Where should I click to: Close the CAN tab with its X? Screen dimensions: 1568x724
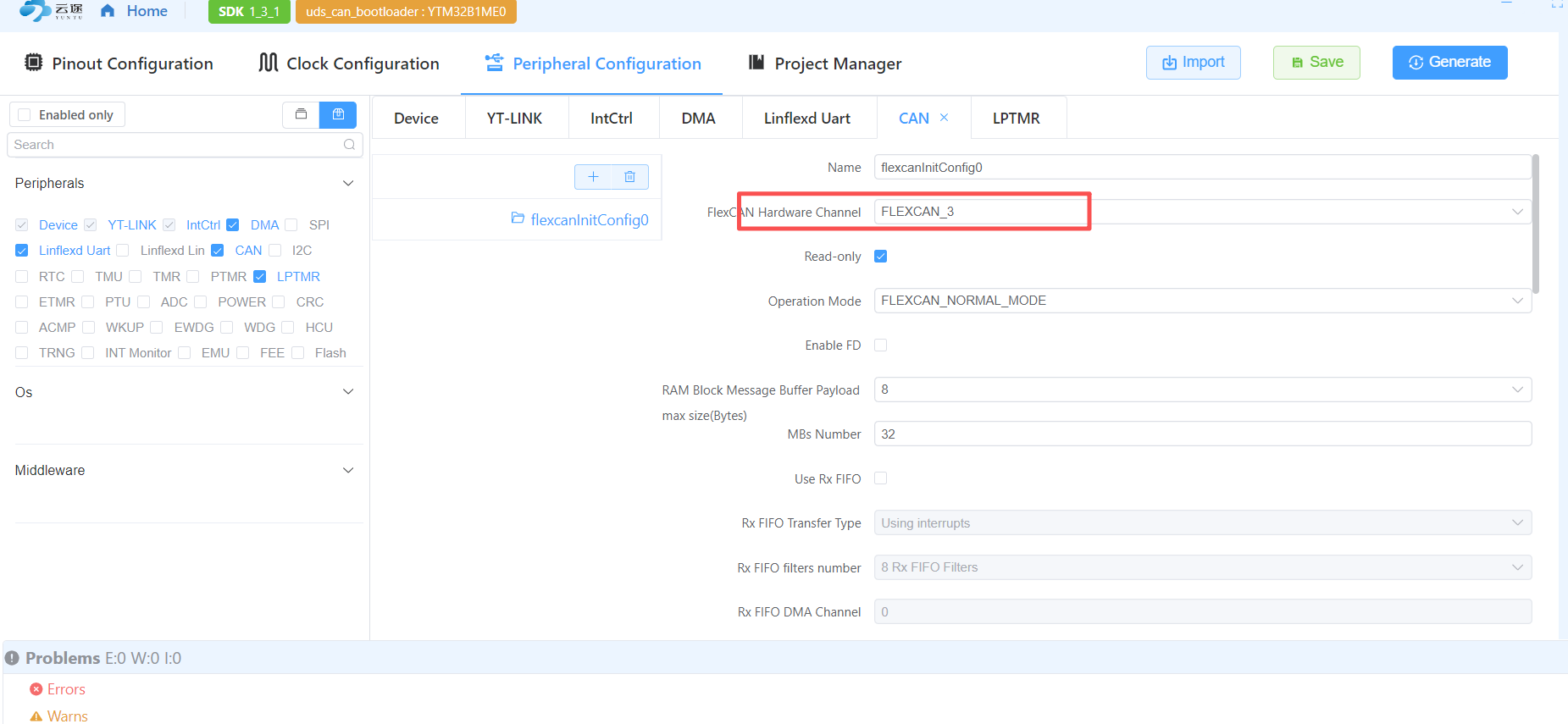pos(945,118)
